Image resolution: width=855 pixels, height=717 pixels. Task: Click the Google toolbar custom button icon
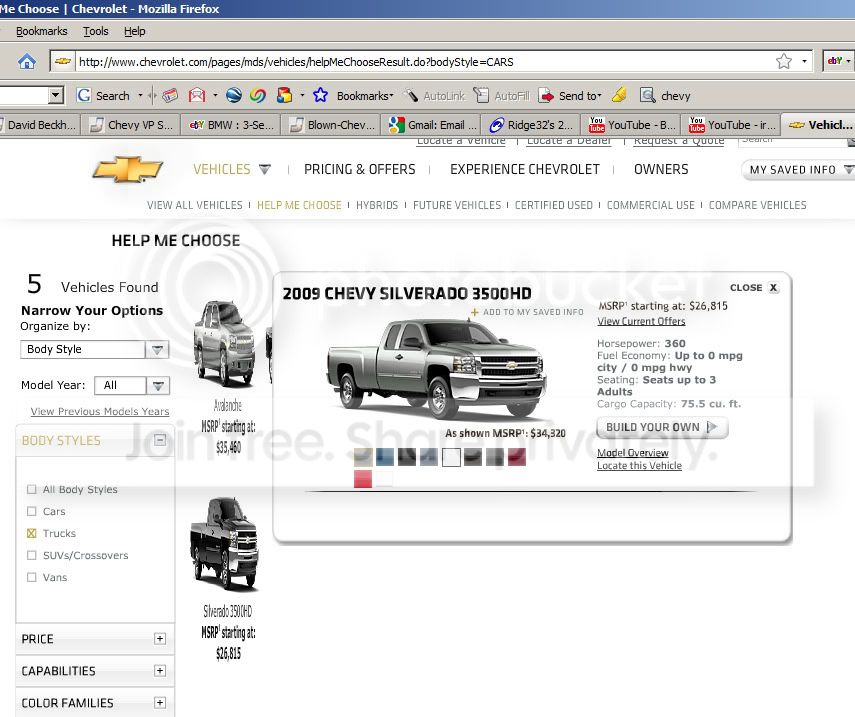(x=284, y=95)
